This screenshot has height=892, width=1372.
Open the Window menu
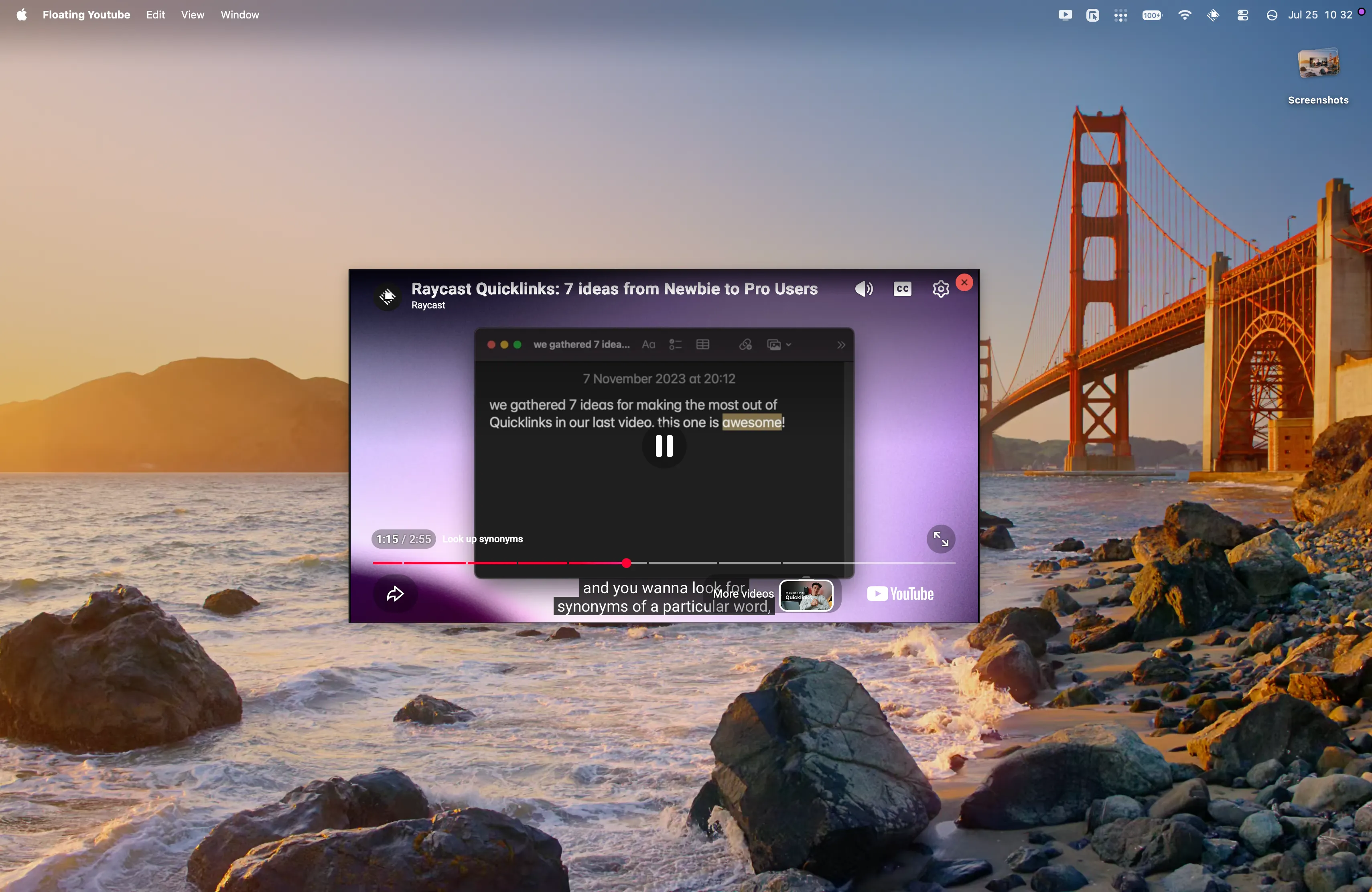(x=240, y=15)
